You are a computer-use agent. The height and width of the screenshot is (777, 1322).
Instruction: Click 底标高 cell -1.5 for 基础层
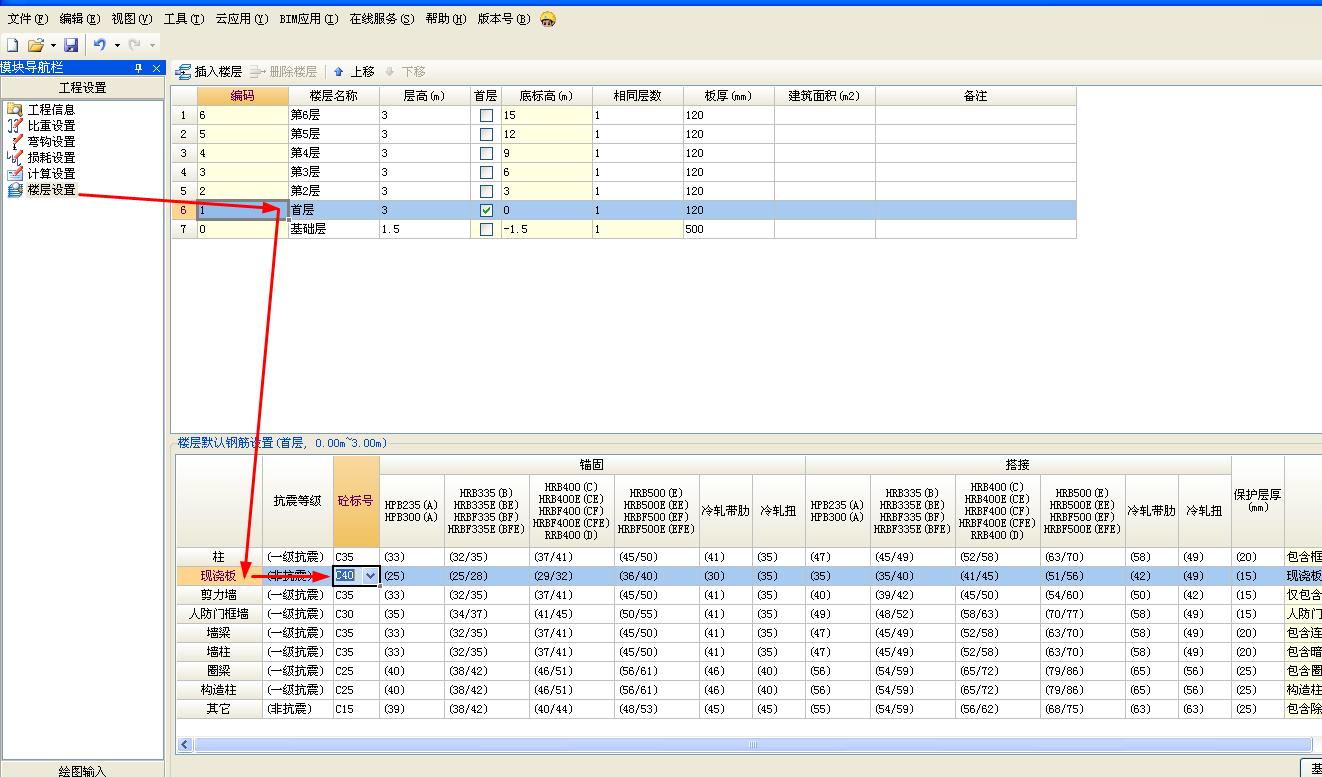pyautogui.click(x=546, y=230)
